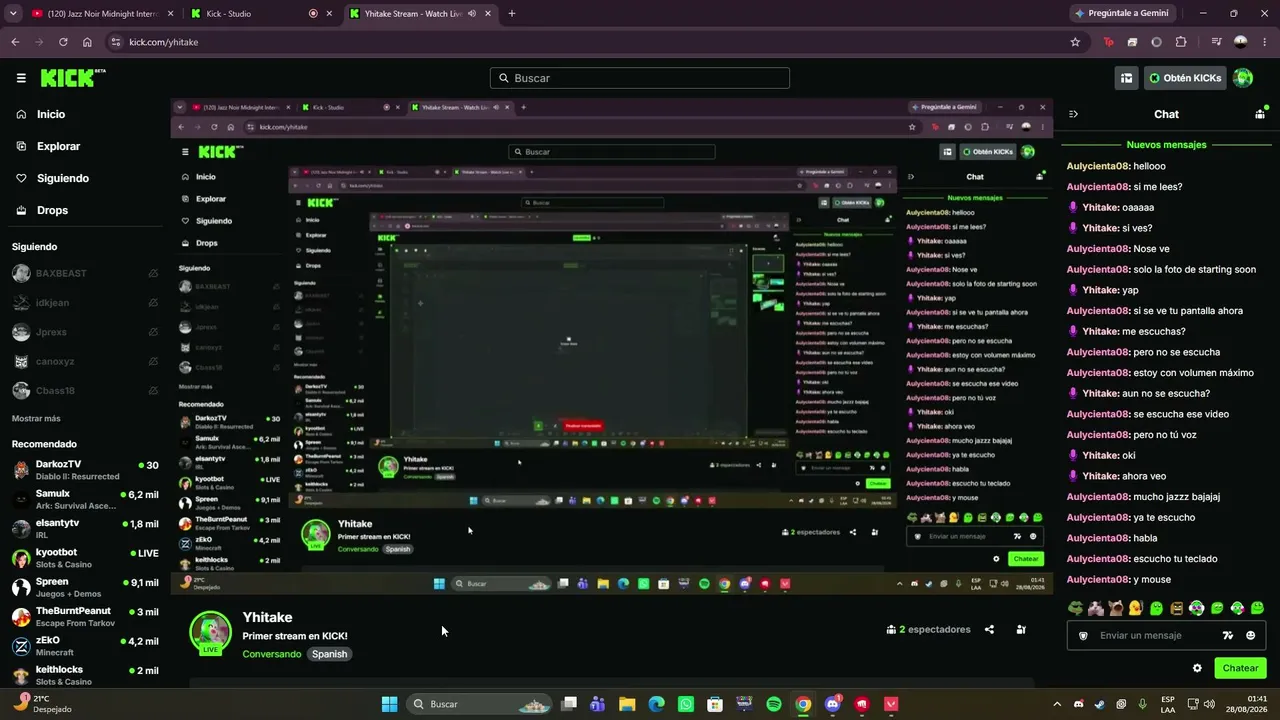Open the Kick user profile avatar
This screenshot has width=1280, height=720.
[1243, 78]
